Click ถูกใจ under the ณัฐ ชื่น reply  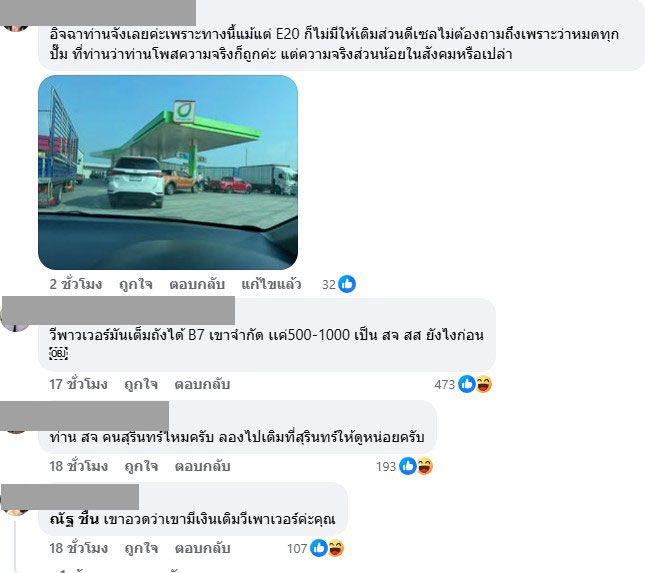141,548
